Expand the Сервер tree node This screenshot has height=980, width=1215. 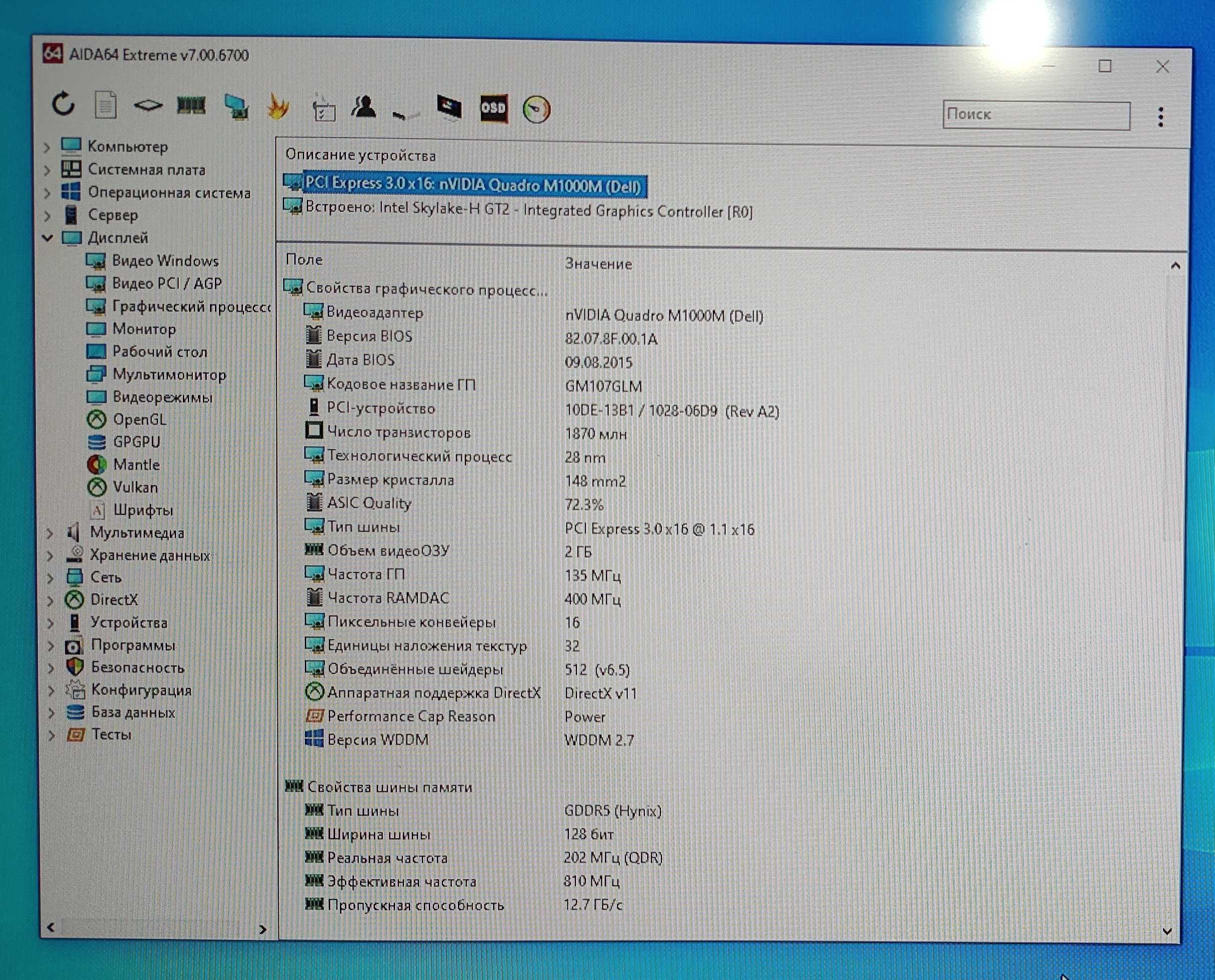47,216
